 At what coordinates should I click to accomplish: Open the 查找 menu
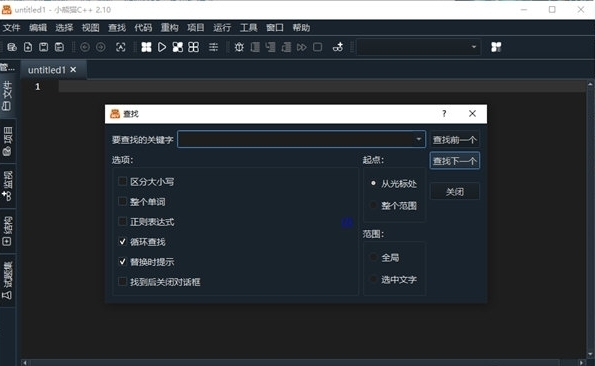(117, 28)
